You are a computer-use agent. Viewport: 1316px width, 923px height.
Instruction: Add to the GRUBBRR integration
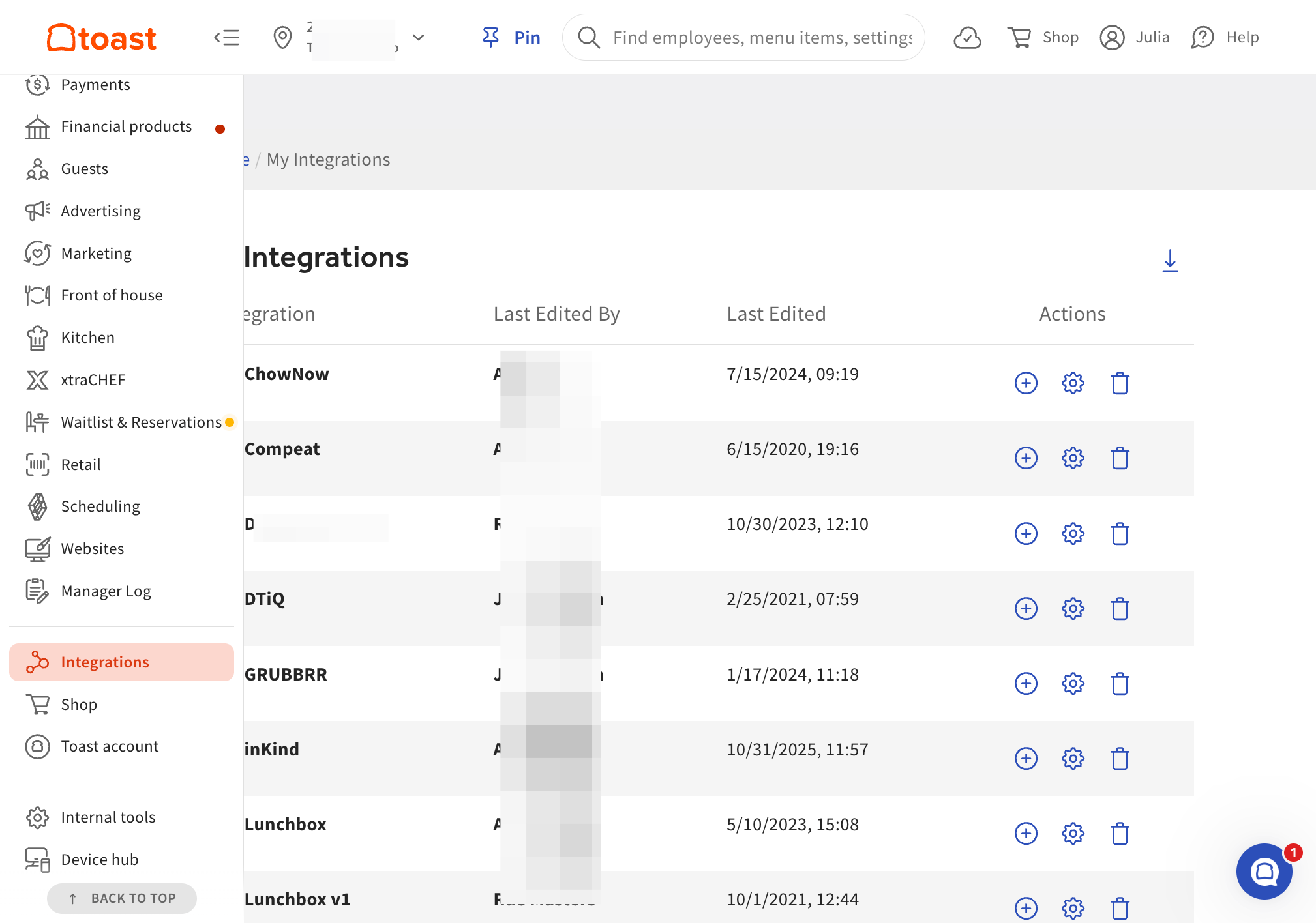pos(1026,684)
